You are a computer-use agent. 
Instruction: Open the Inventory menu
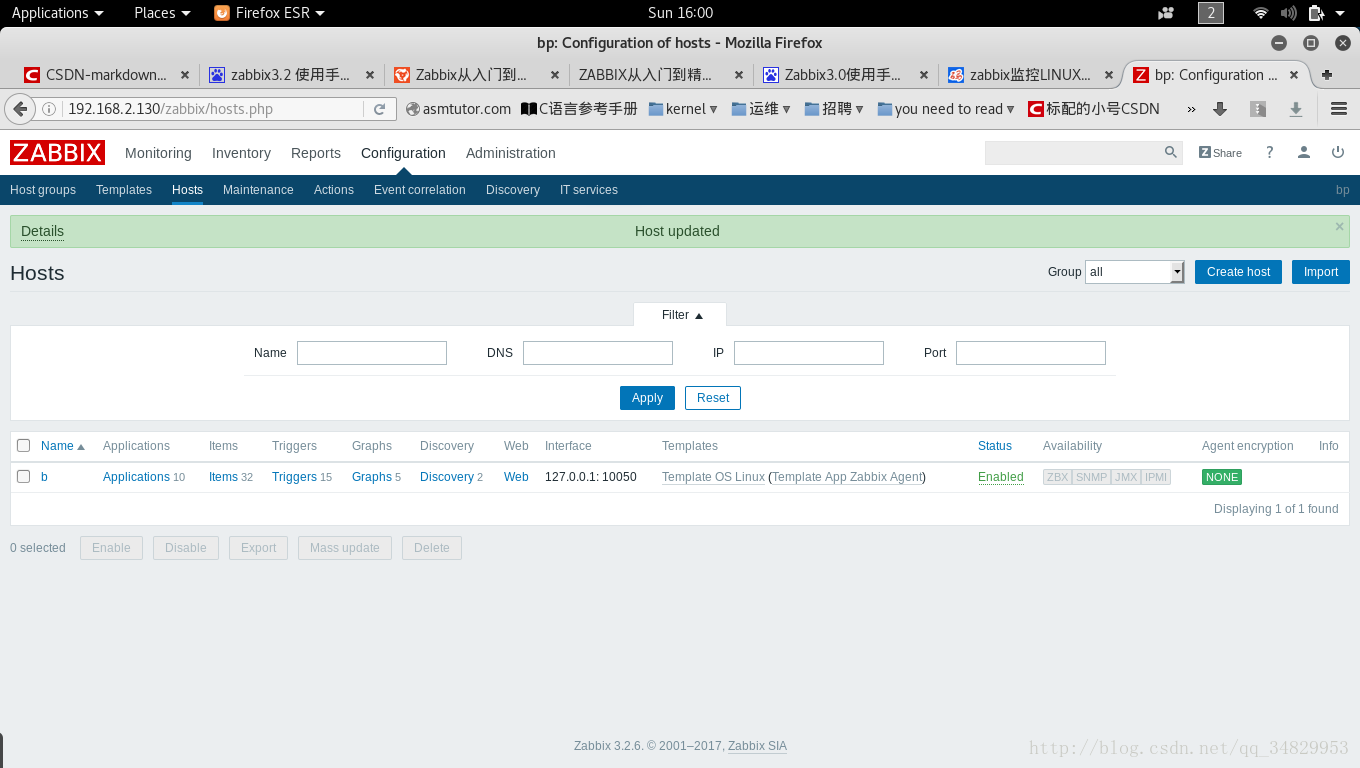(x=241, y=153)
